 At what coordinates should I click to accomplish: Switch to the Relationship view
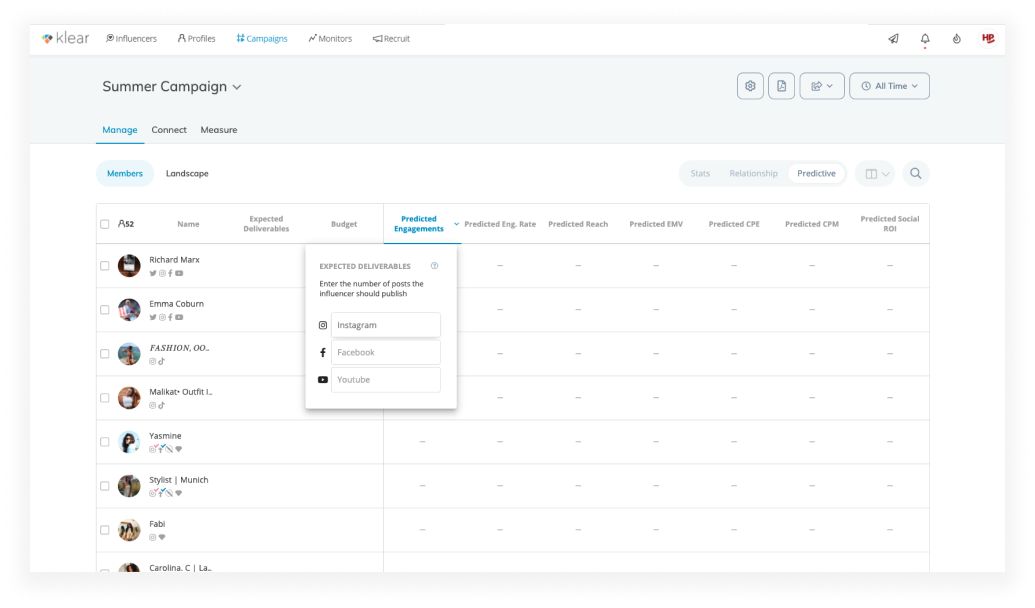pos(753,174)
